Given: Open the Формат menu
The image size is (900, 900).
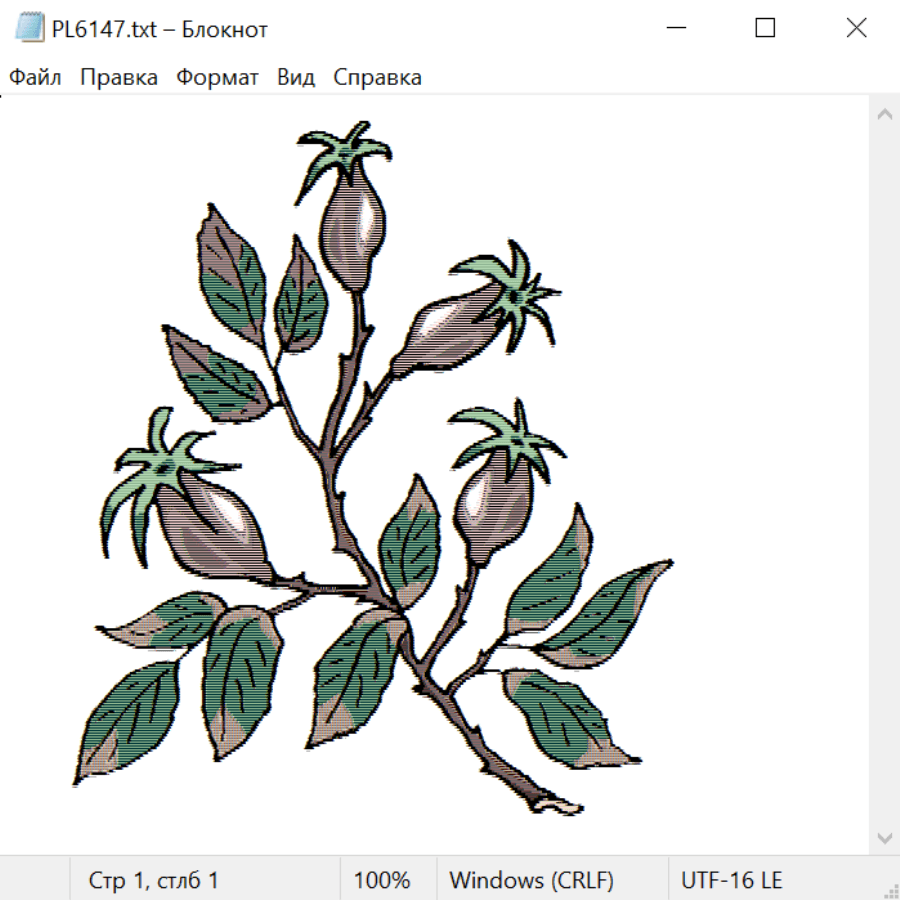Looking at the screenshot, I should click(x=217, y=77).
